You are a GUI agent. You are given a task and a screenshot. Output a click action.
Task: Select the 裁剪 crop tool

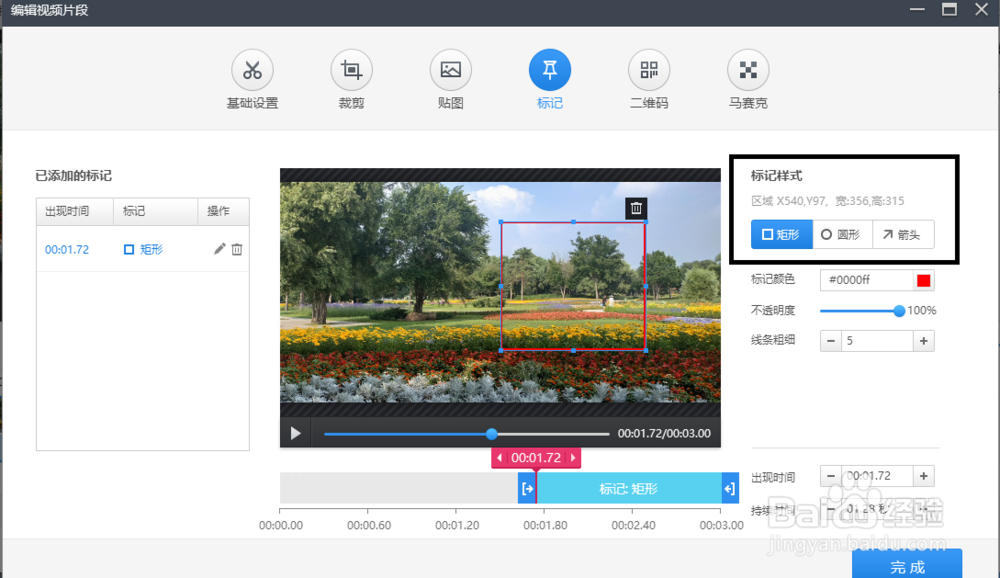[351, 80]
